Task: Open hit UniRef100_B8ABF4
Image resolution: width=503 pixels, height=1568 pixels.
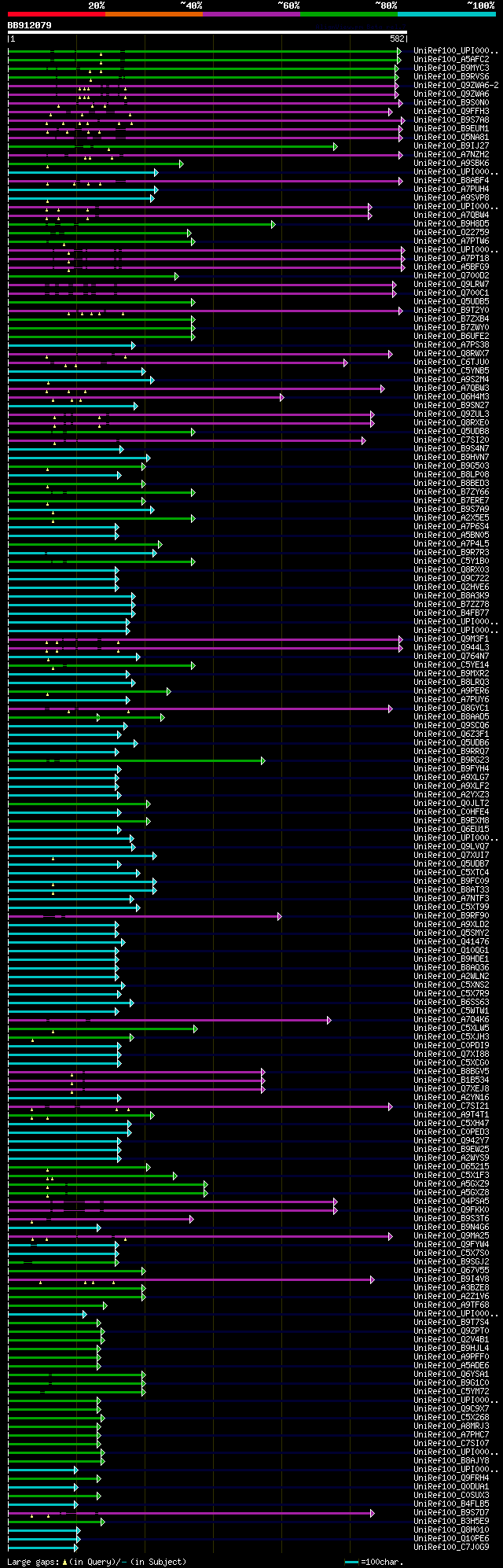Action: pos(451,180)
